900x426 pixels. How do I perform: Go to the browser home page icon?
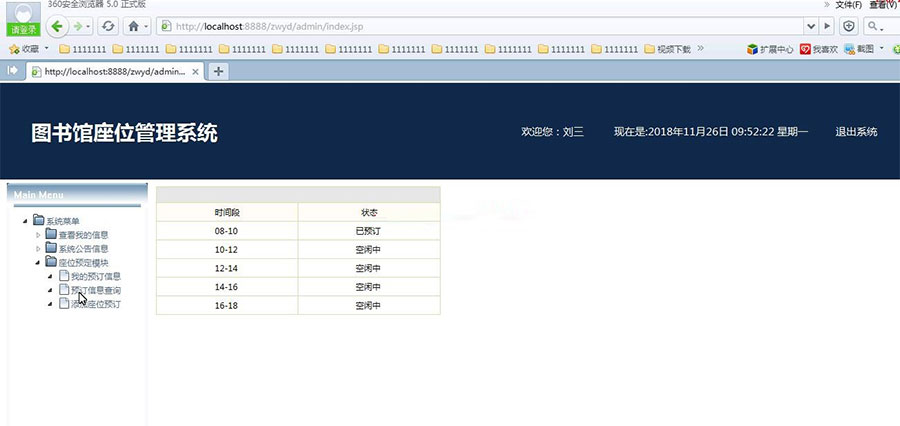point(133,26)
